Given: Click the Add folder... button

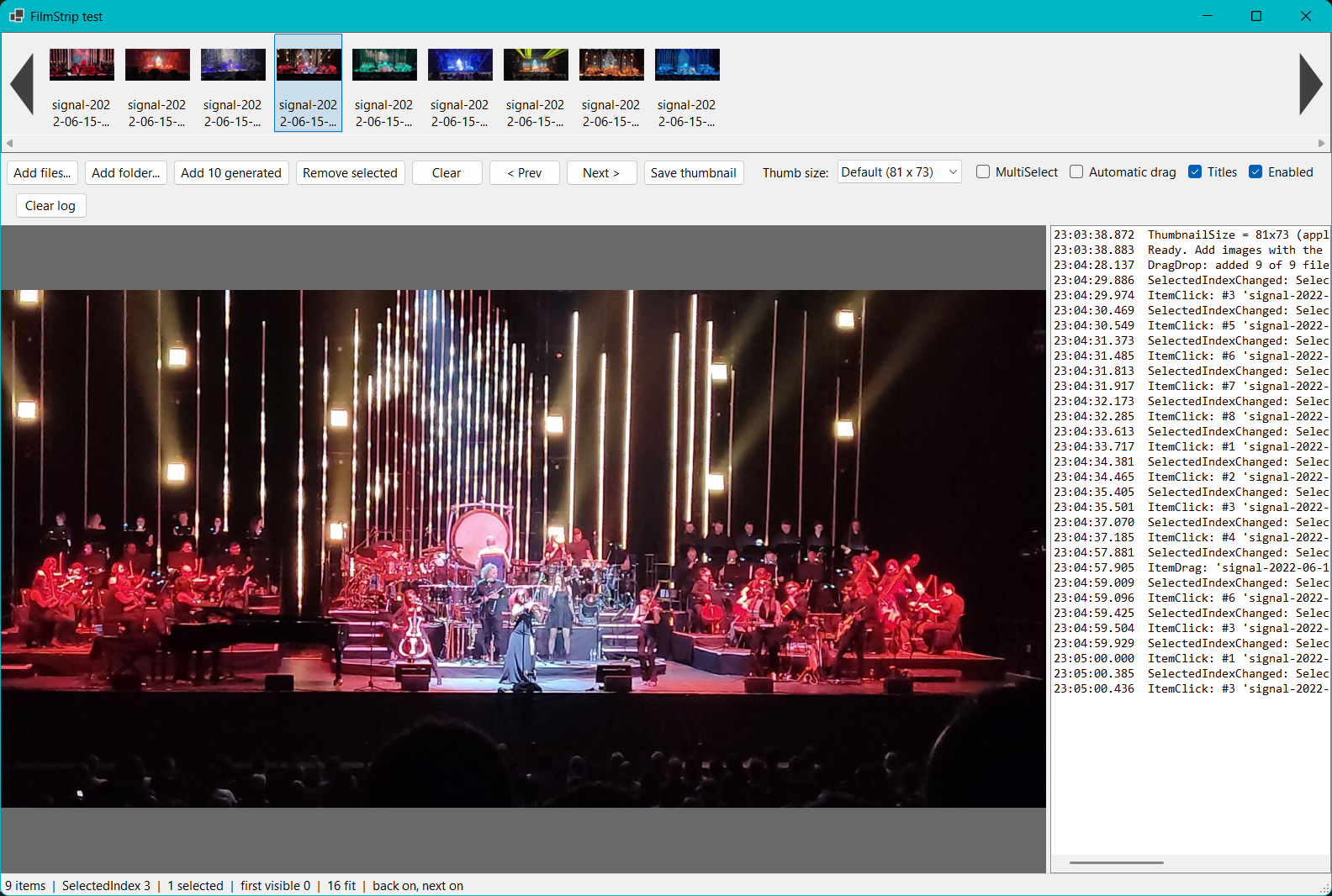Looking at the screenshot, I should point(126,172).
